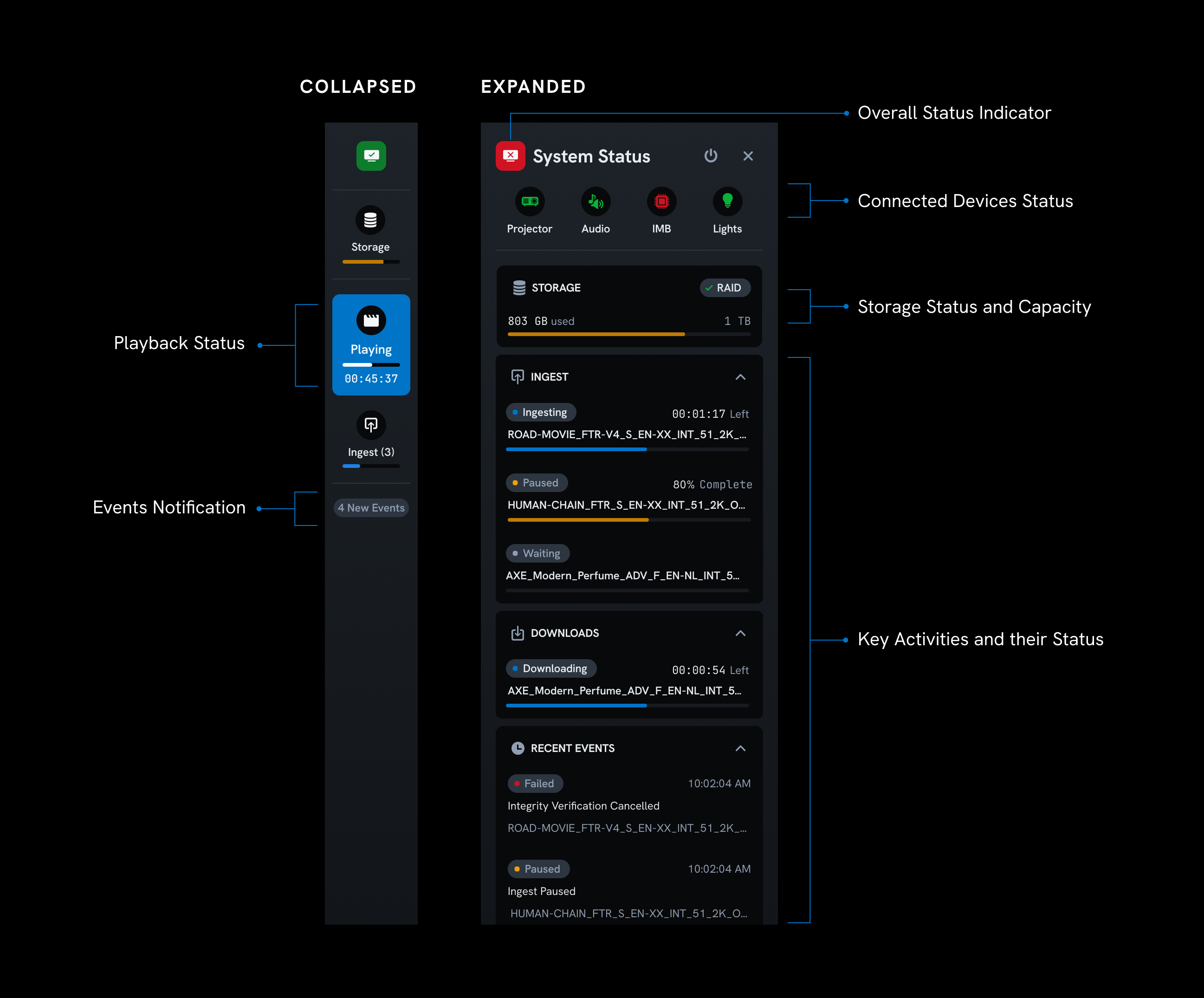Click the Paused pill in Recent Events
Image resolution: width=1204 pixels, height=998 pixels.
point(538,869)
